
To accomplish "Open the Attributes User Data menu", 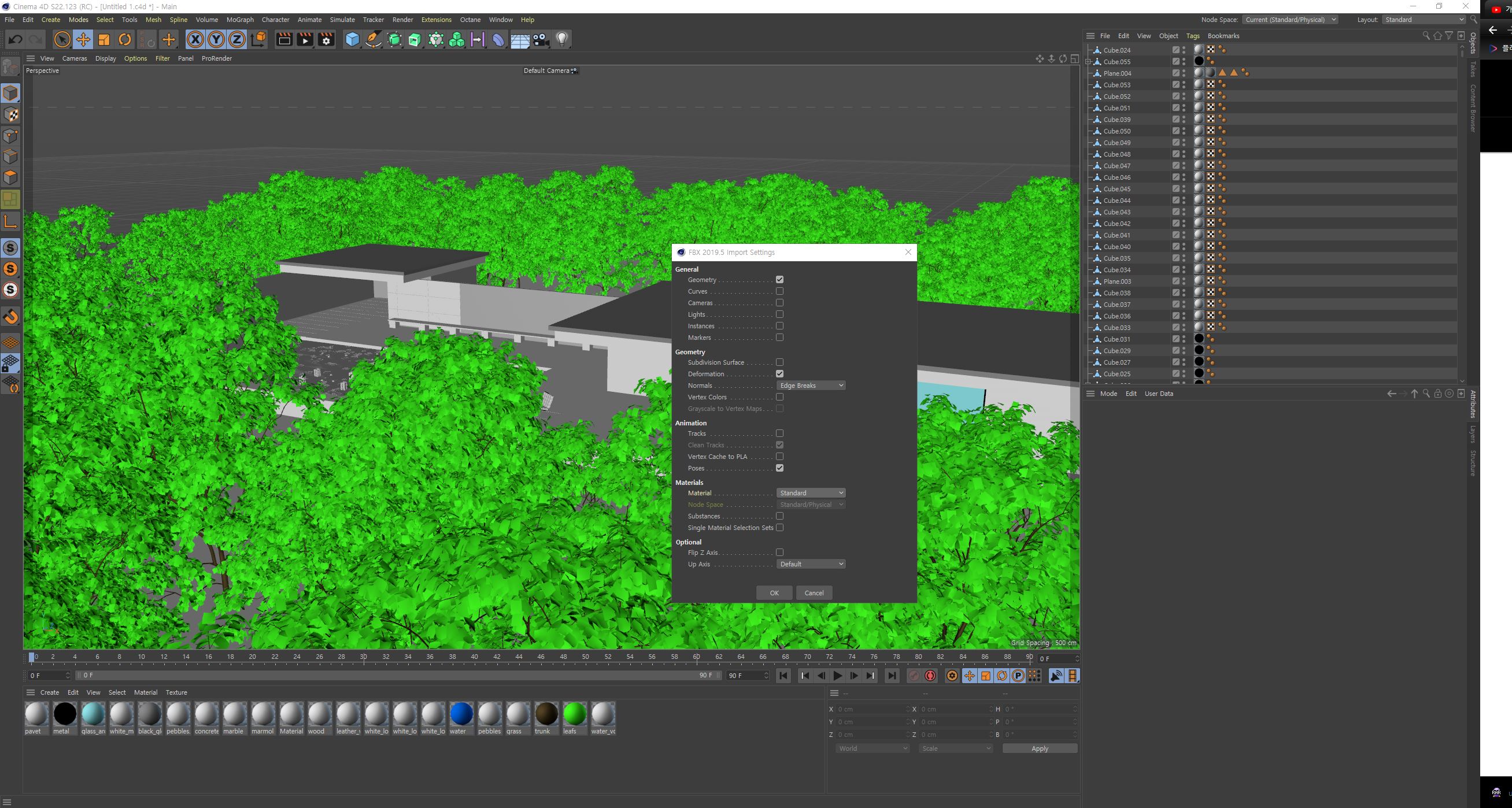I will click(1159, 394).
